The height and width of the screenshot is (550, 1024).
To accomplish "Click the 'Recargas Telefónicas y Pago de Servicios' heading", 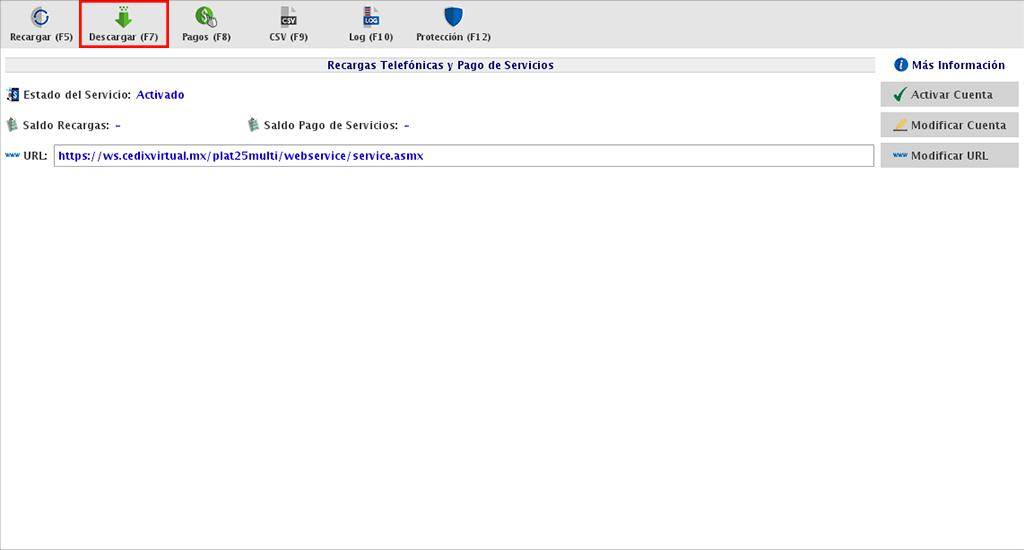I will pyautogui.click(x=440, y=65).
